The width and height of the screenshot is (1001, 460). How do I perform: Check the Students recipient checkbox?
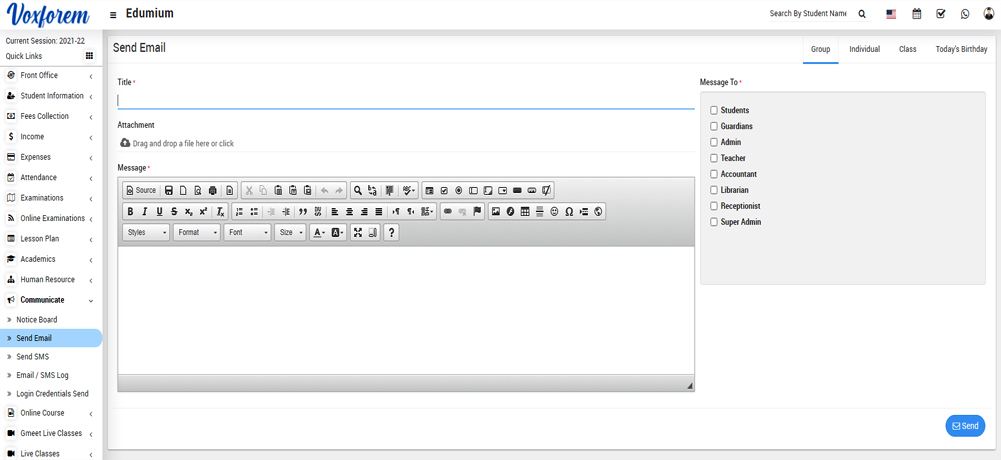714,110
